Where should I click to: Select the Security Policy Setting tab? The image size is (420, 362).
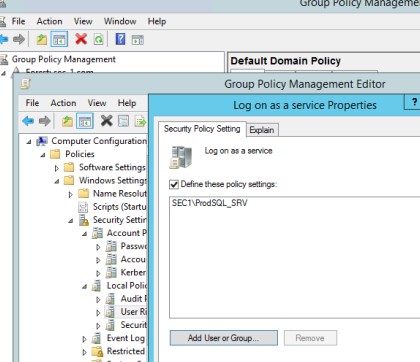[x=202, y=129]
